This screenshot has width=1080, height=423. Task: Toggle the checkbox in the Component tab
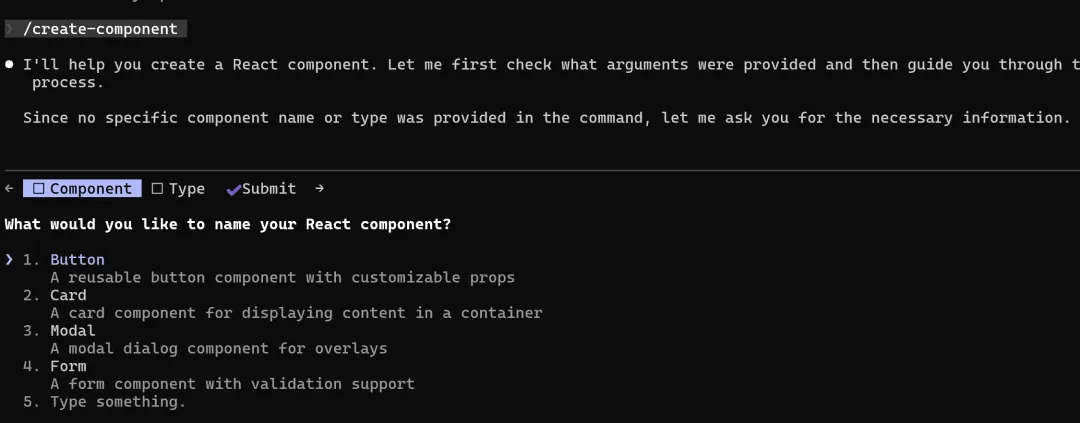click(39, 188)
